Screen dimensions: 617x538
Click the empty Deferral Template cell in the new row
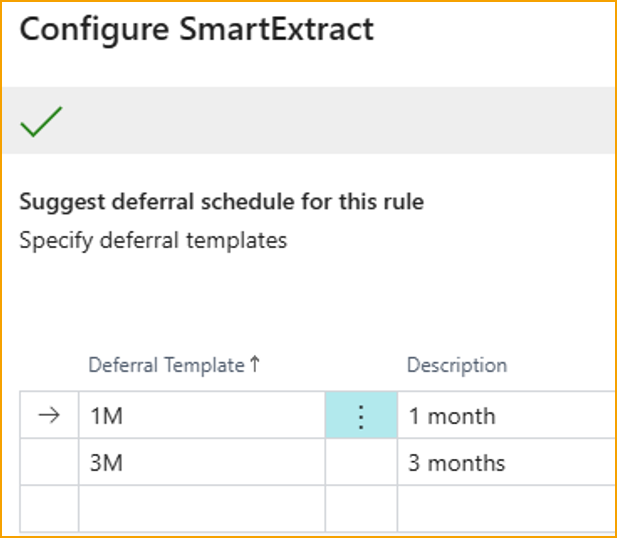click(x=200, y=509)
